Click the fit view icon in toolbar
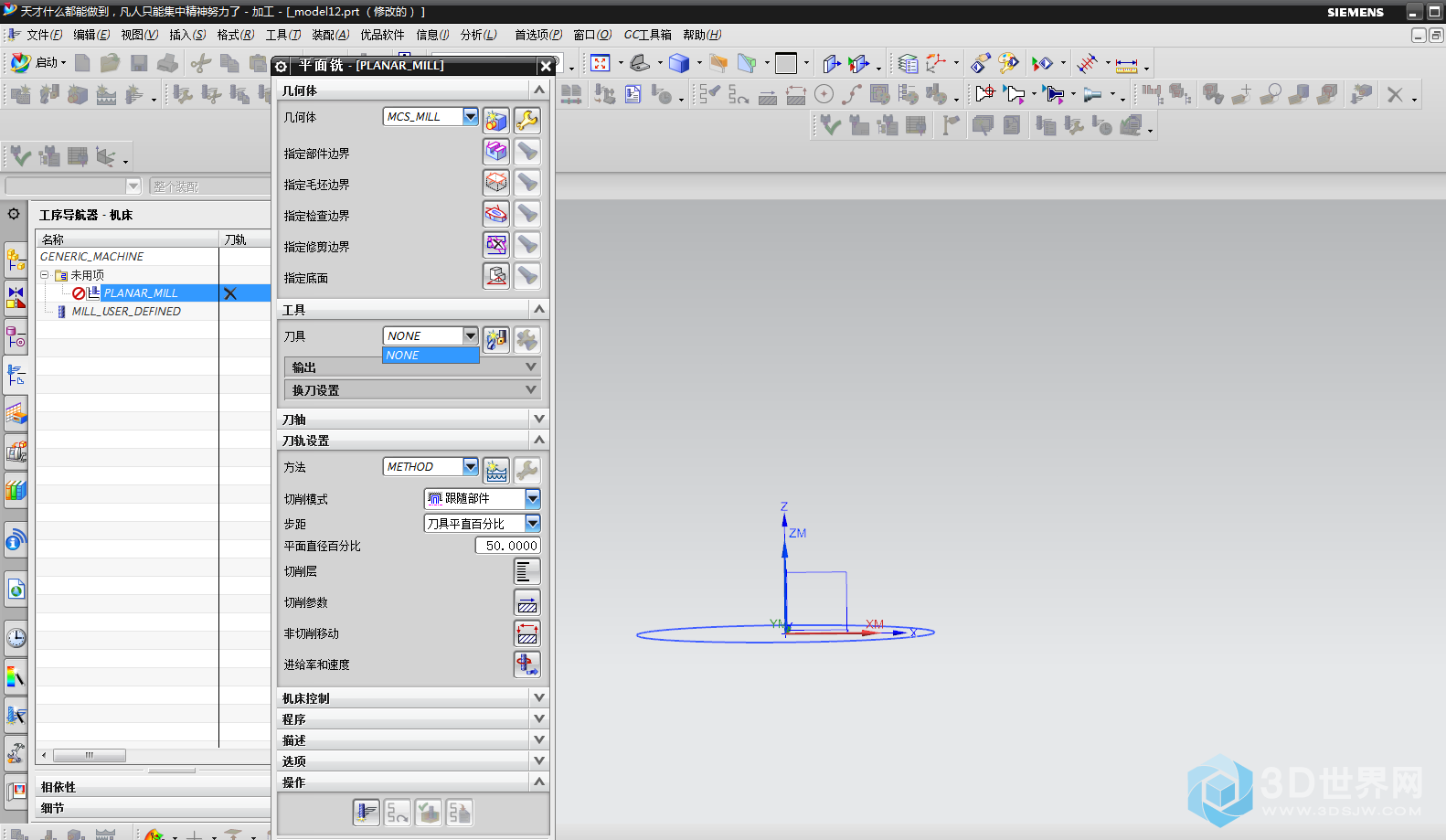 [601, 63]
